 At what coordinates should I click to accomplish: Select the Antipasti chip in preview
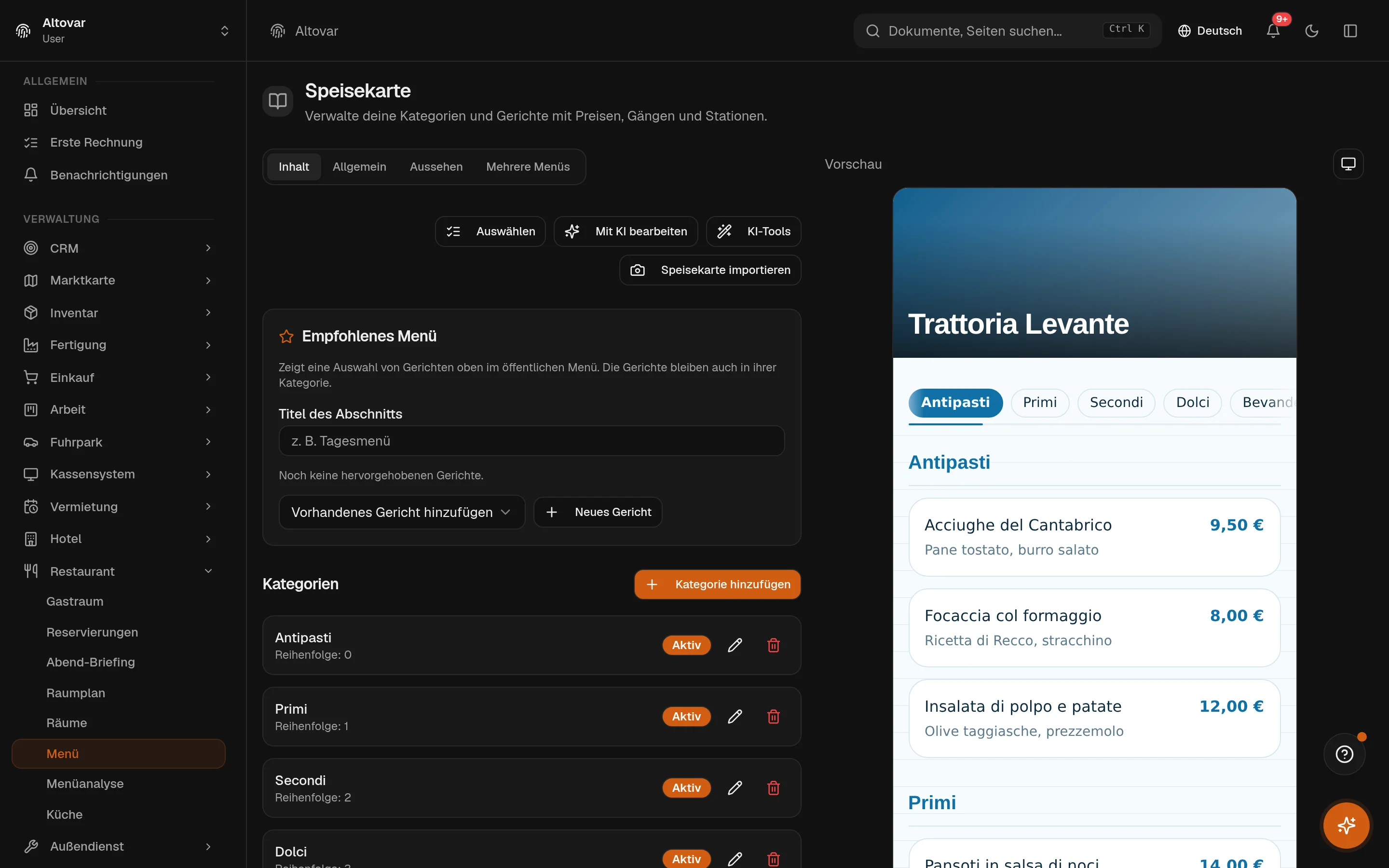pyautogui.click(x=955, y=403)
